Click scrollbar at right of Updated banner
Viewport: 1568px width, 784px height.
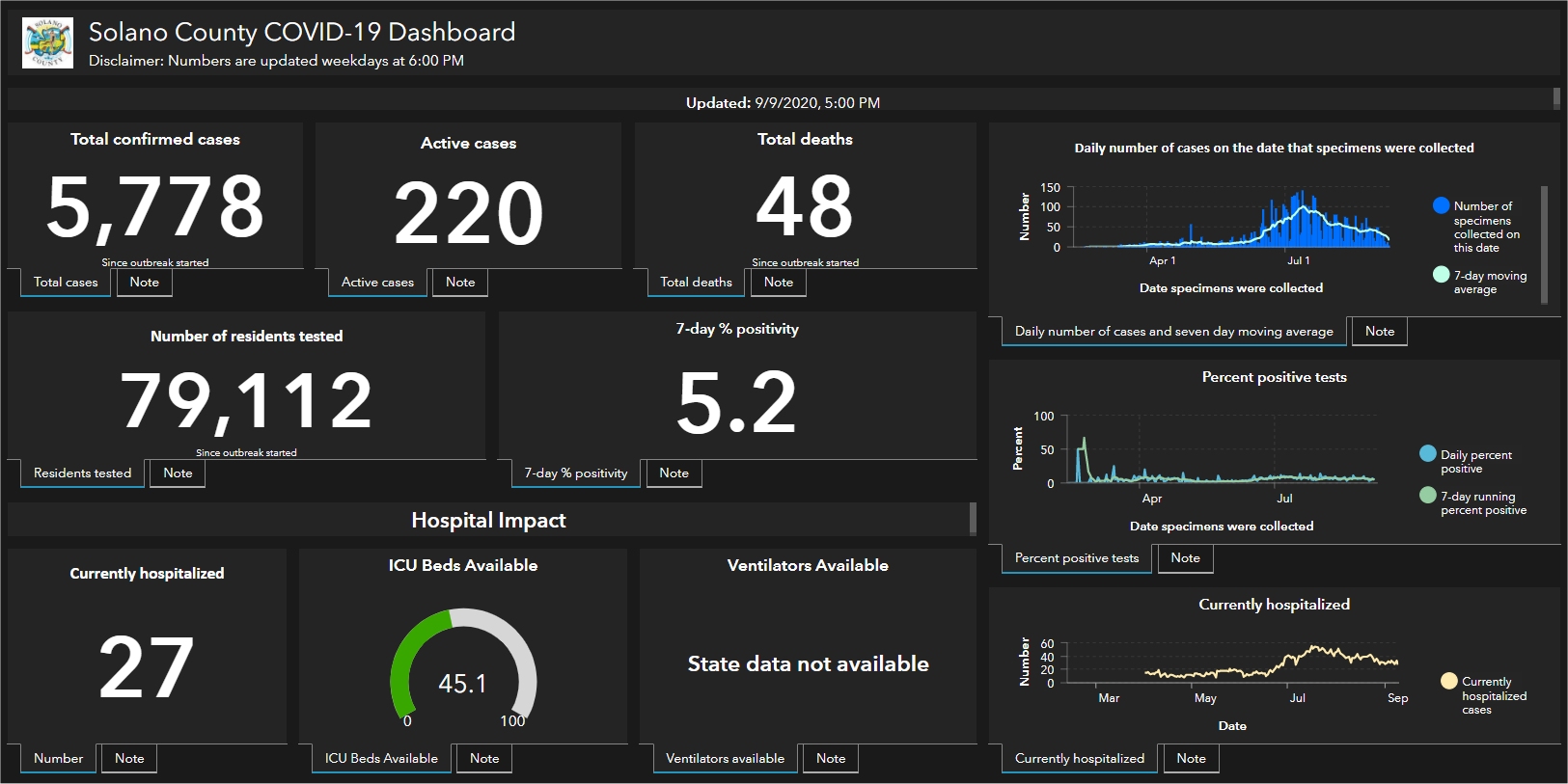pos(1555,98)
